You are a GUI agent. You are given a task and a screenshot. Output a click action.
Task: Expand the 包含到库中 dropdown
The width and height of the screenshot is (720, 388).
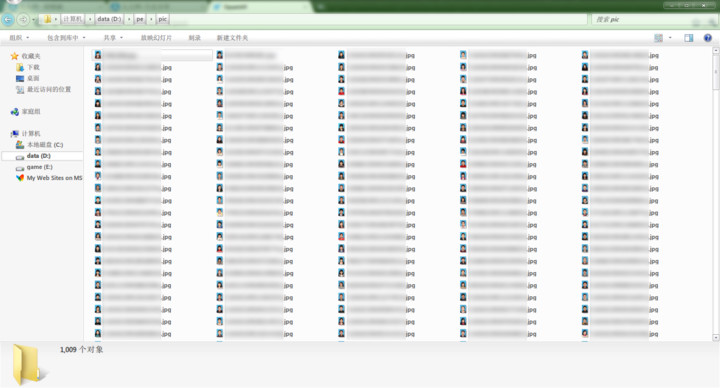point(67,38)
